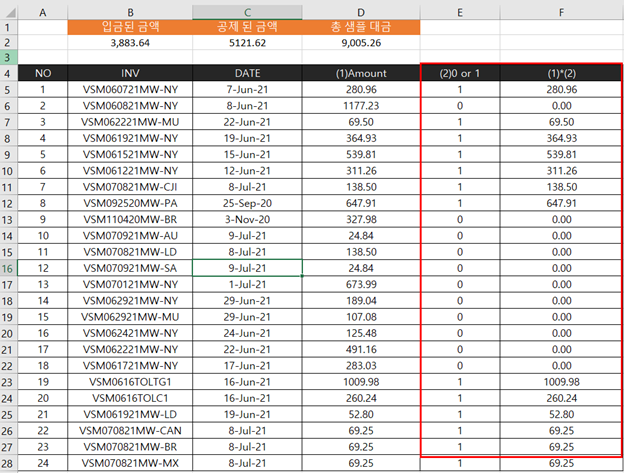Select invoice VSM070821MW-CJI cell
Viewport: 624px width, 473px height.
point(130,187)
